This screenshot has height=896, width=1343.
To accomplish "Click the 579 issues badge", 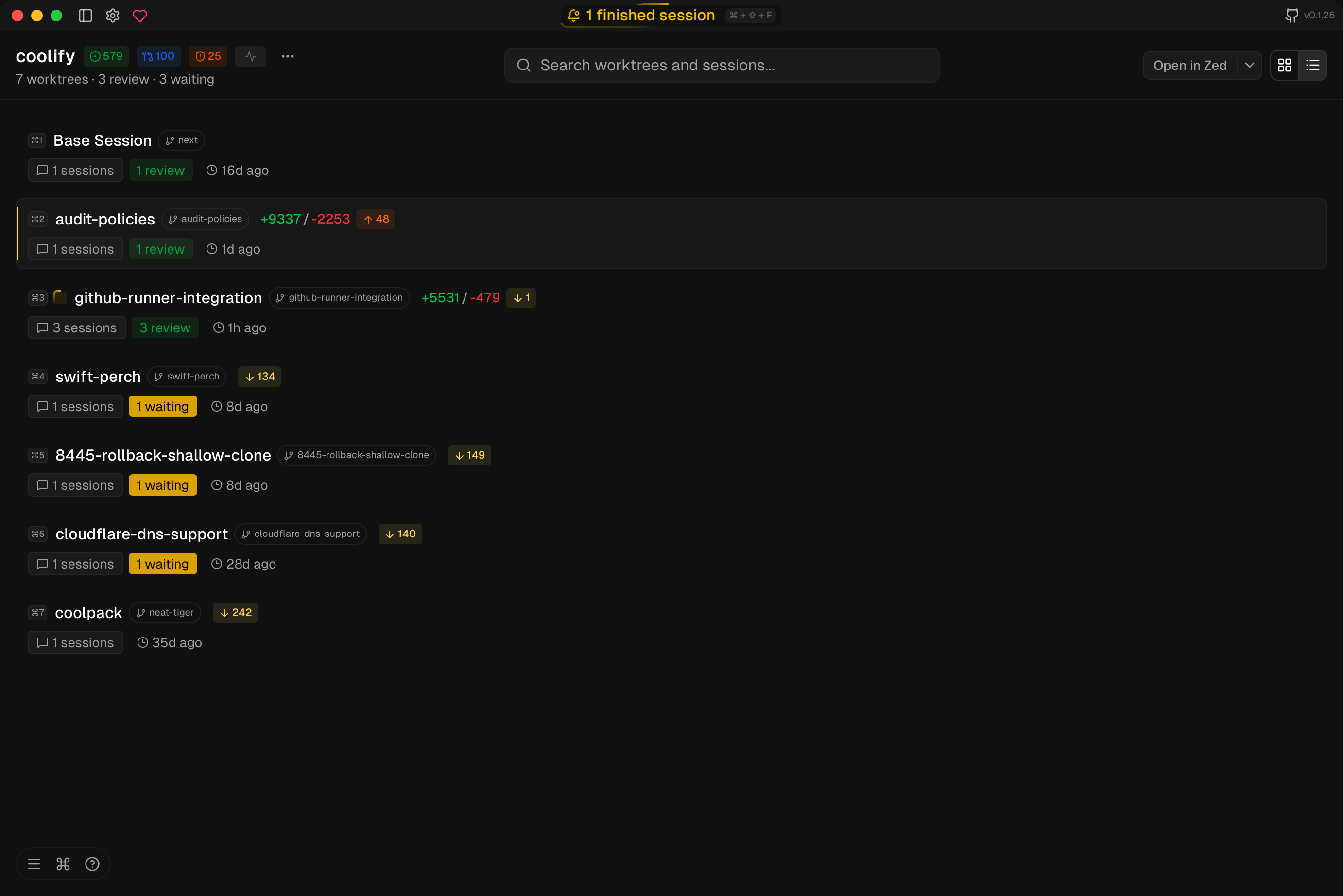I will click(105, 56).
